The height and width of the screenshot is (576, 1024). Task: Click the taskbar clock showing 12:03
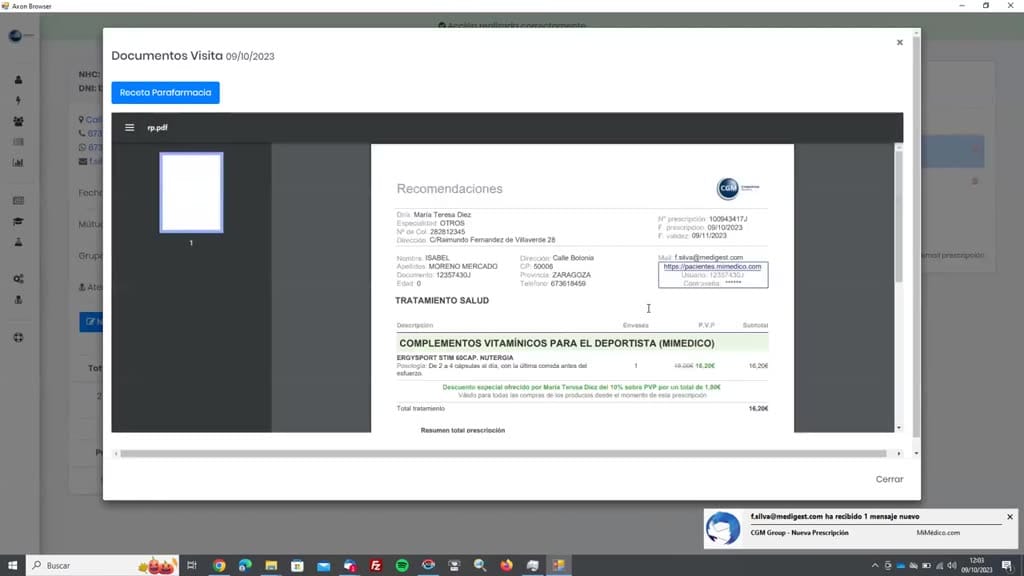(976, 566)
